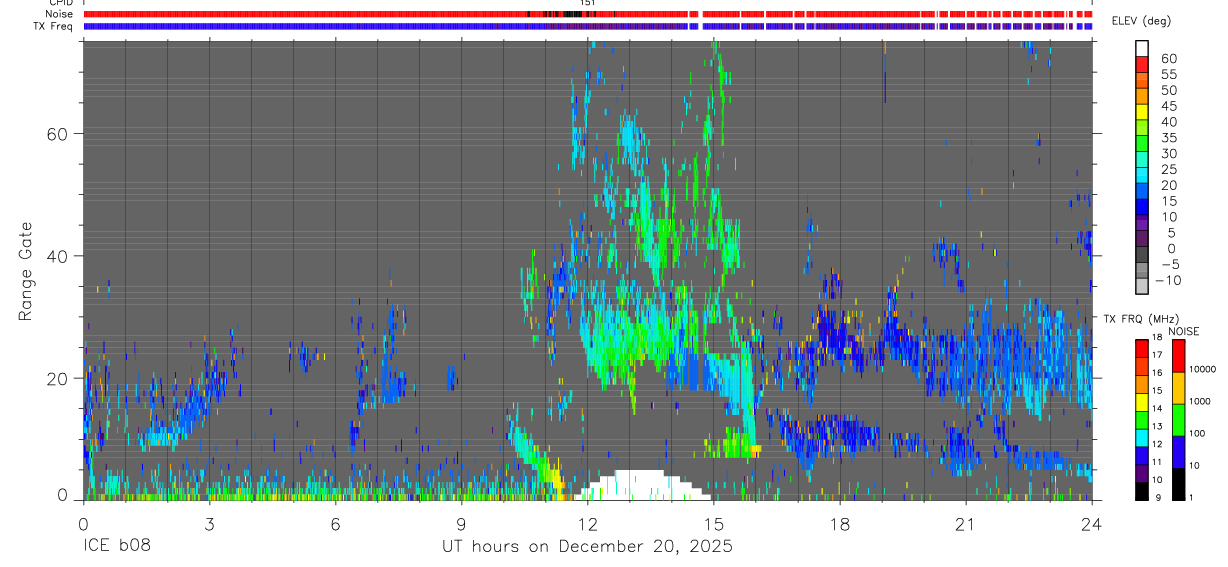Click the x-axis tick label '15'
This screenshot has width=1228, height=567.
[x=714, y=524]
